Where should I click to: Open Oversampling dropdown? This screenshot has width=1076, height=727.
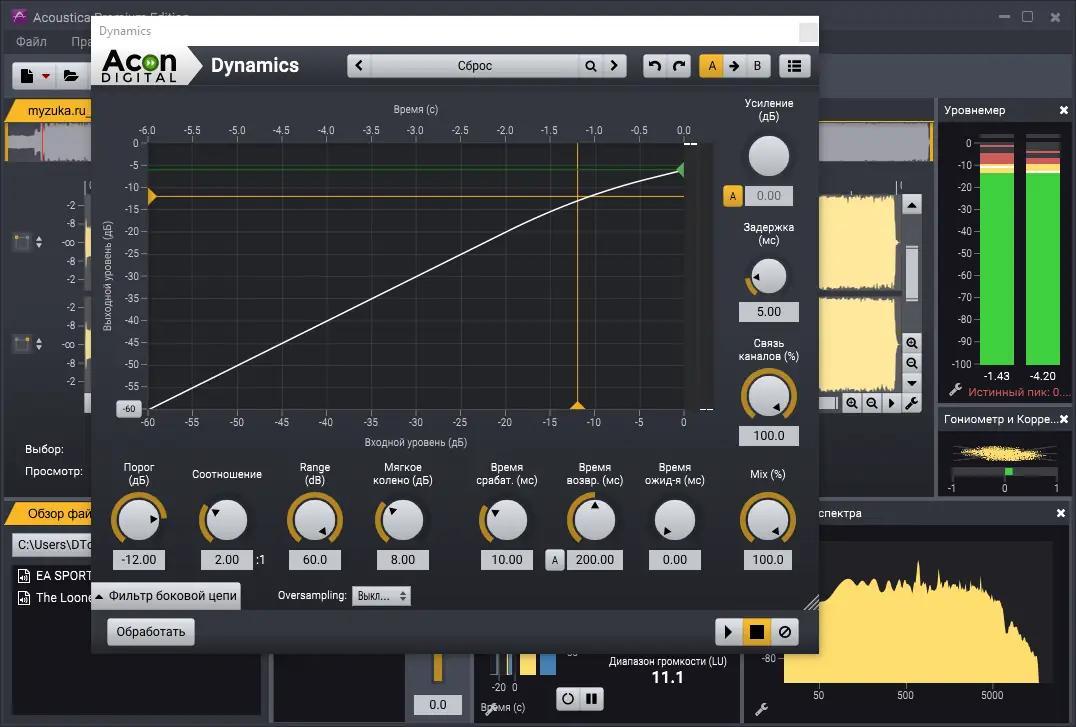pos(381,596)
